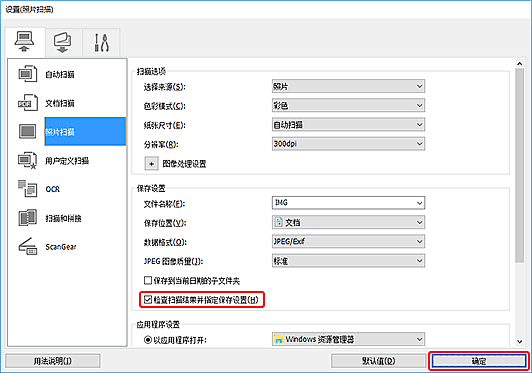
Task: Click the 用法说明 instructions button
Action: coord(53,361)
